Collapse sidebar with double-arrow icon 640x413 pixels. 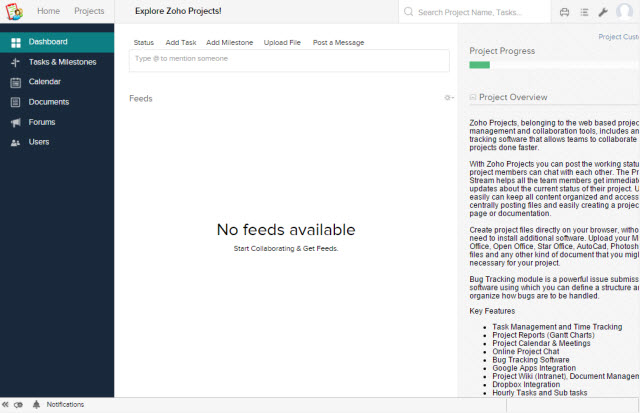[x=5, y=404]
